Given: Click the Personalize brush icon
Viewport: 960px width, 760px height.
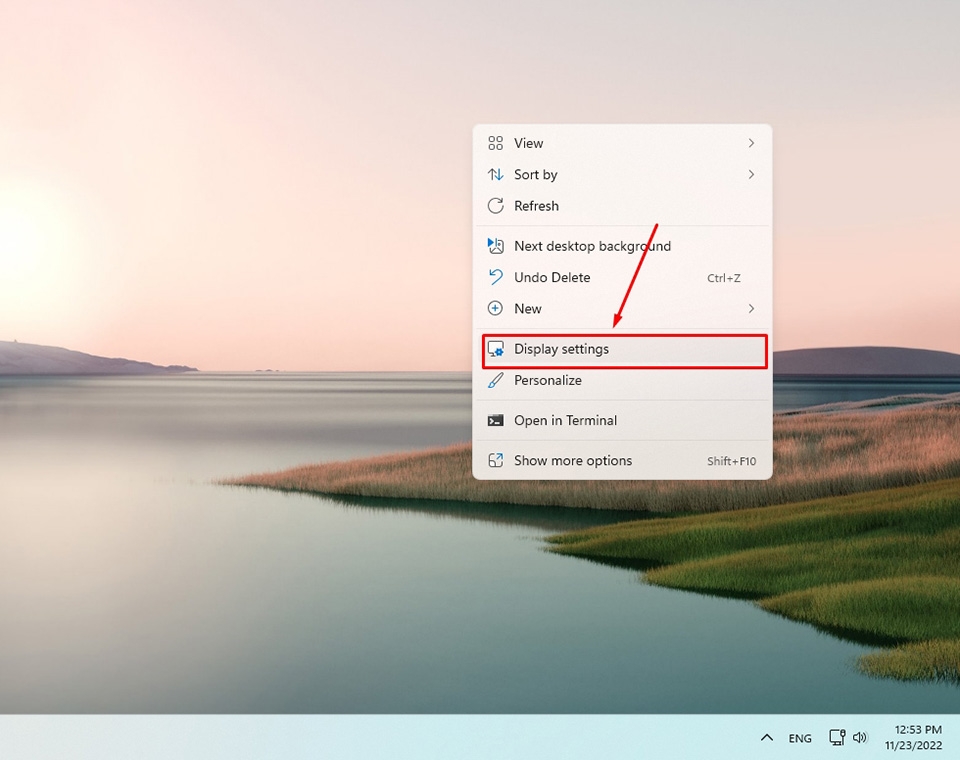Looking at the screenshot, I should click(496, 380).
